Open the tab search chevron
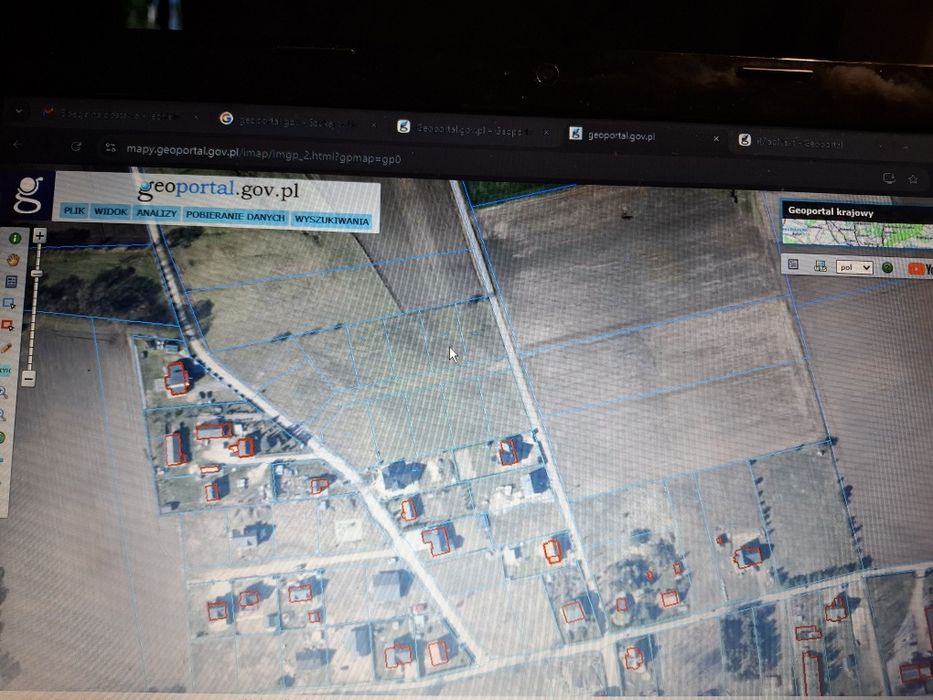Screen dimensions: 933x700 18,111
